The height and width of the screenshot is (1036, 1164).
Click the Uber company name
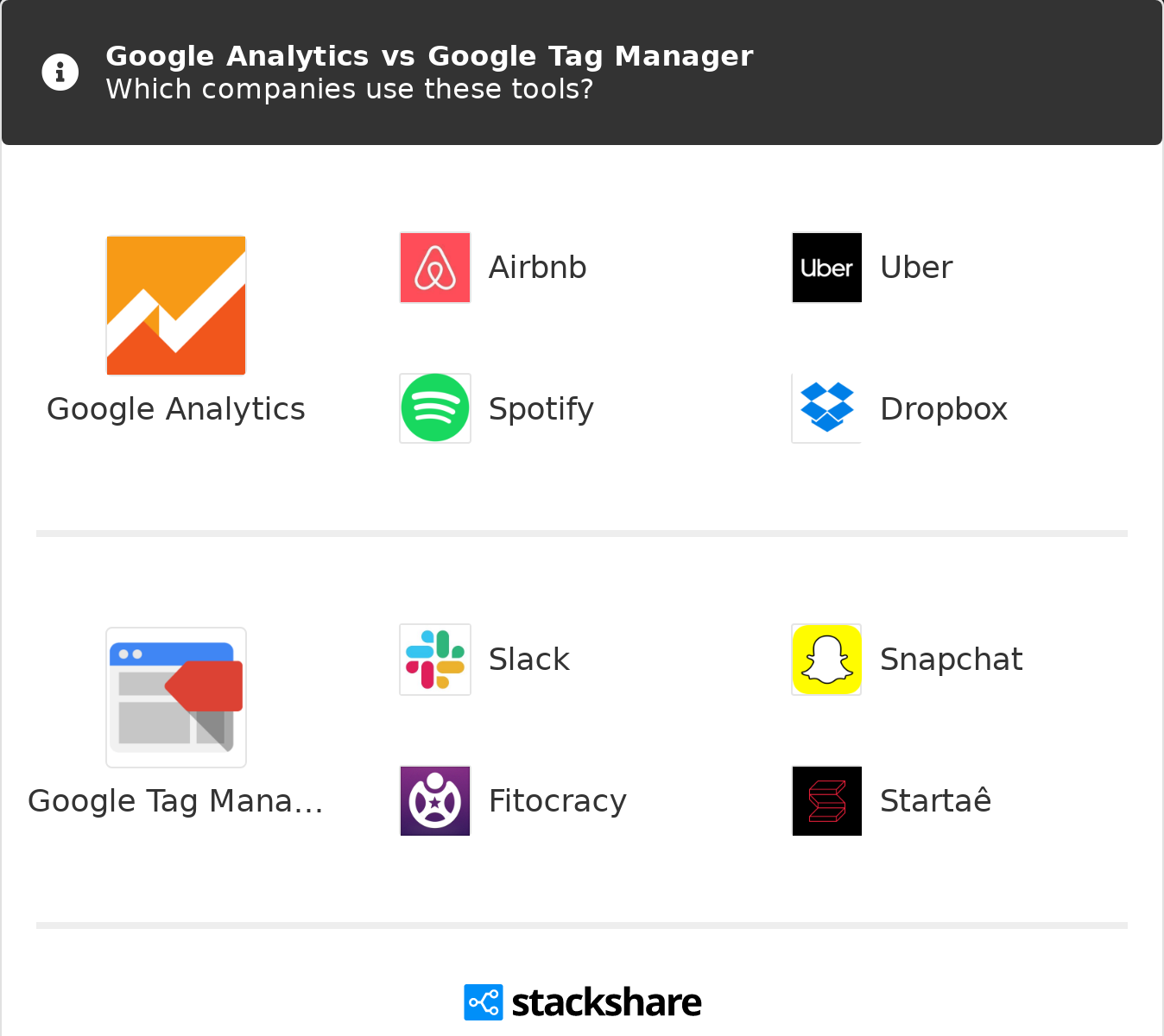pos(916,268)
